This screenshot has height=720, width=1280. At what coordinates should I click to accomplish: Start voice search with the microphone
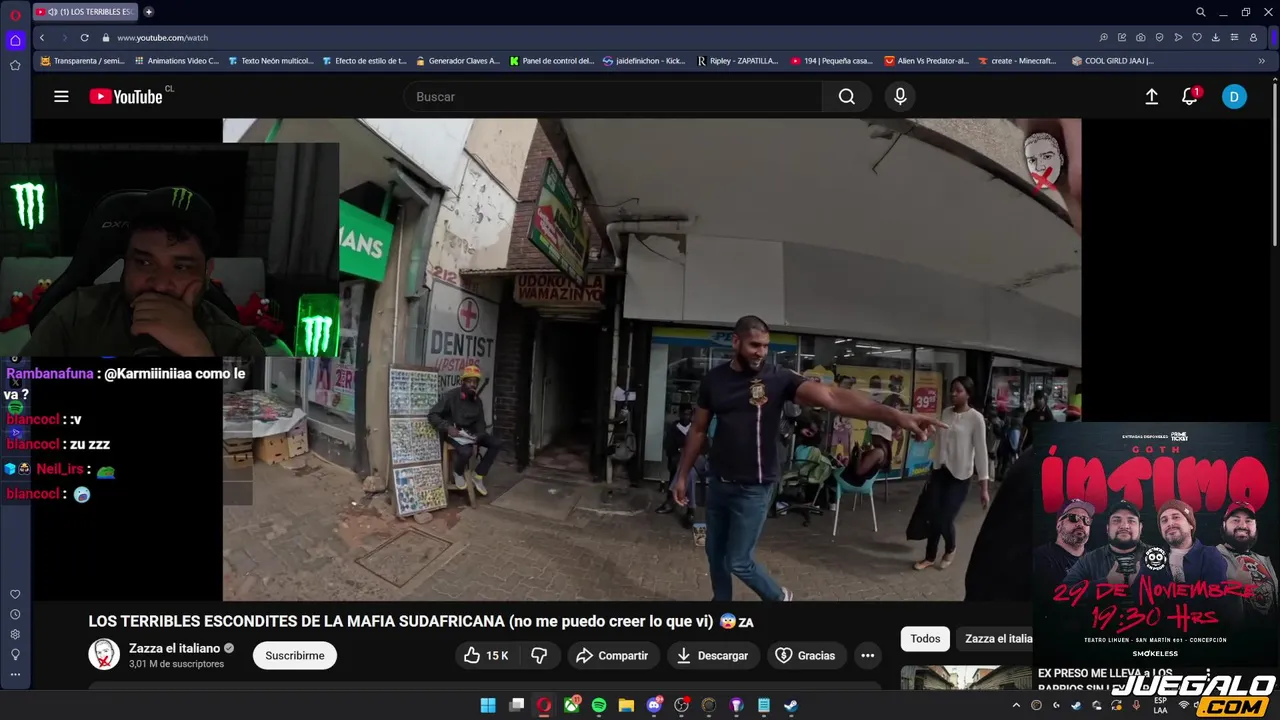coord(900,96)
